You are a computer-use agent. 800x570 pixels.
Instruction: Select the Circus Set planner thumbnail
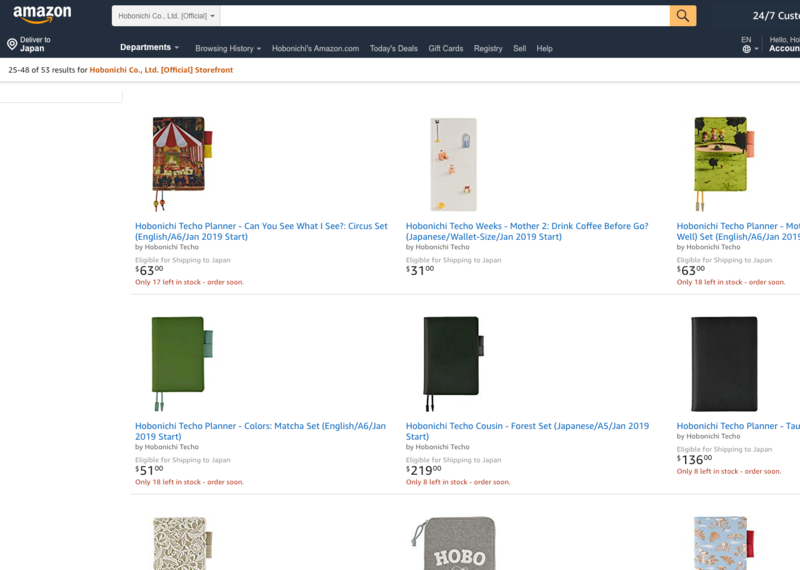point(179,163)
